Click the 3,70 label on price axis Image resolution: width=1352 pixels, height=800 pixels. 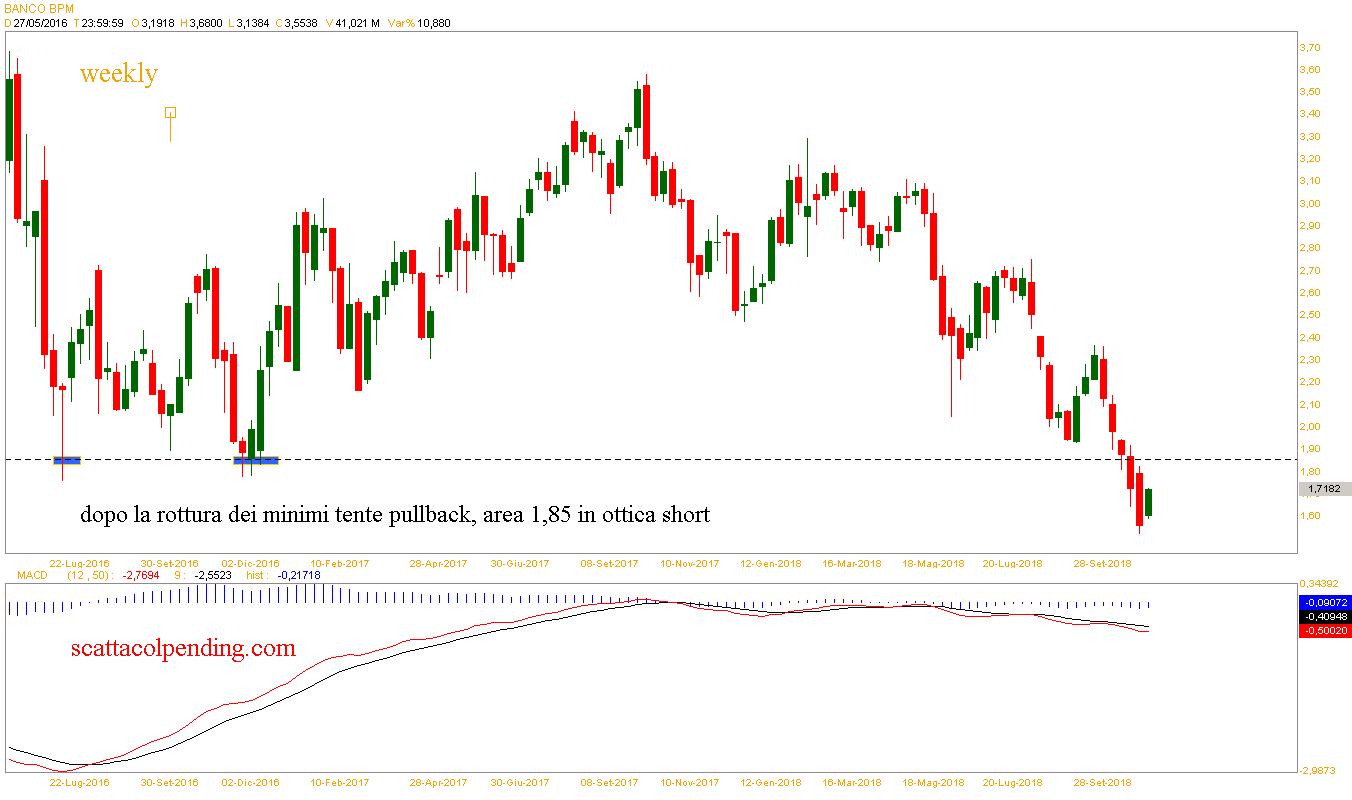click(x=1310, y=48)
